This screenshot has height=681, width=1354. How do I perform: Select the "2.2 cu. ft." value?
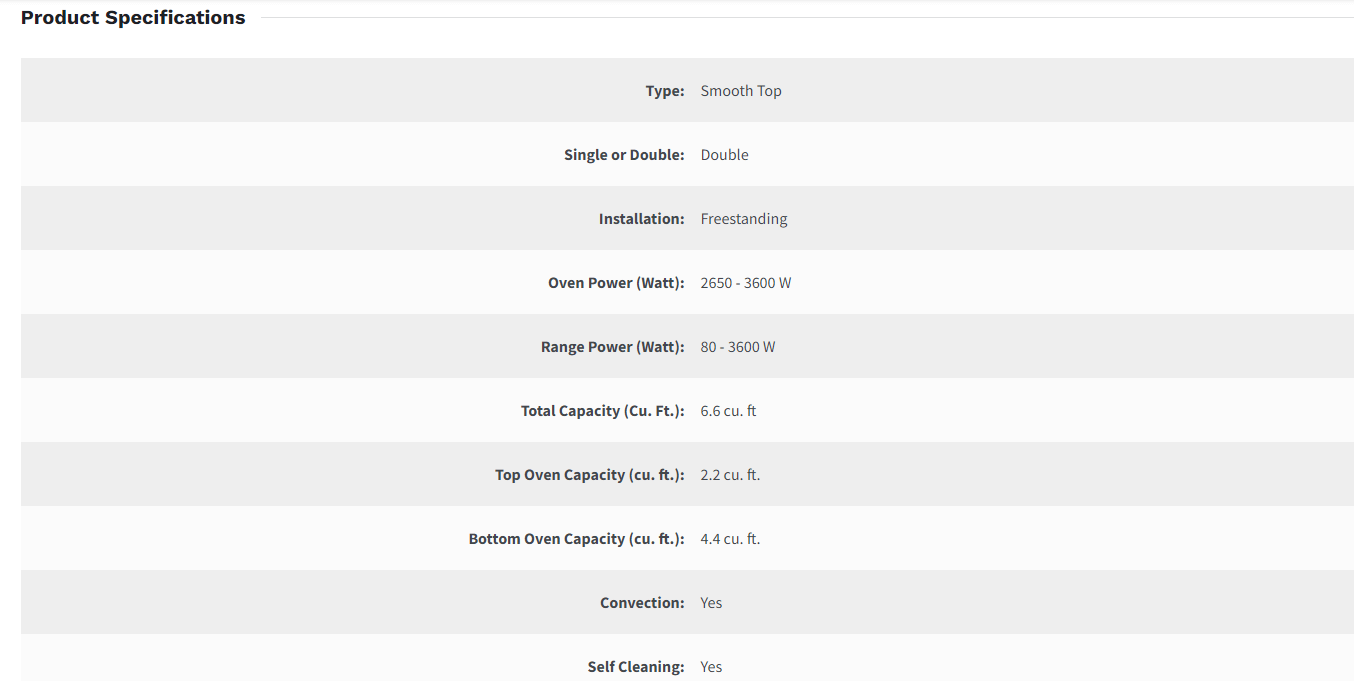point(730,475)
